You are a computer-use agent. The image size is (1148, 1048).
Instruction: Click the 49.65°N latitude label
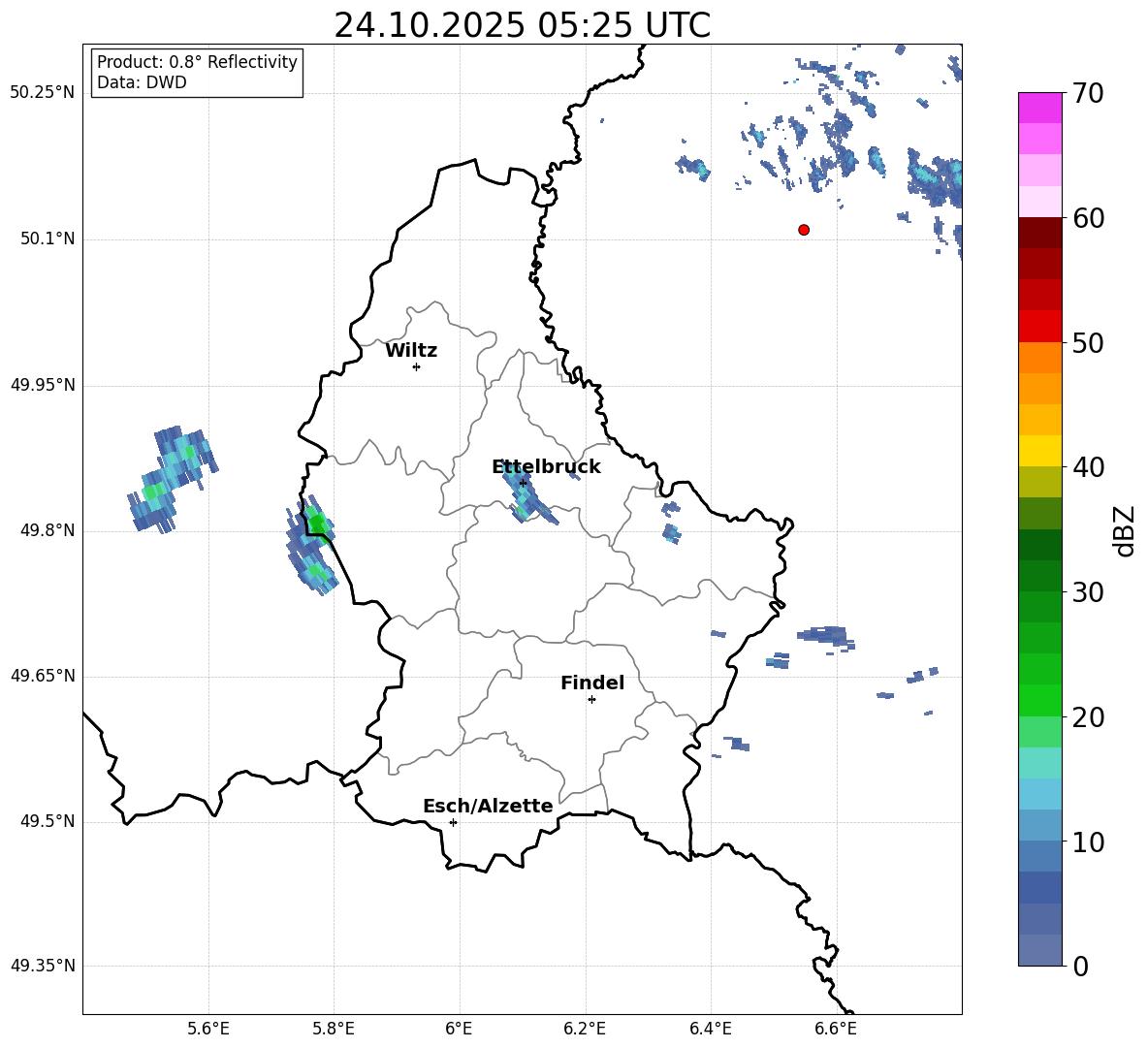point(43,675)
